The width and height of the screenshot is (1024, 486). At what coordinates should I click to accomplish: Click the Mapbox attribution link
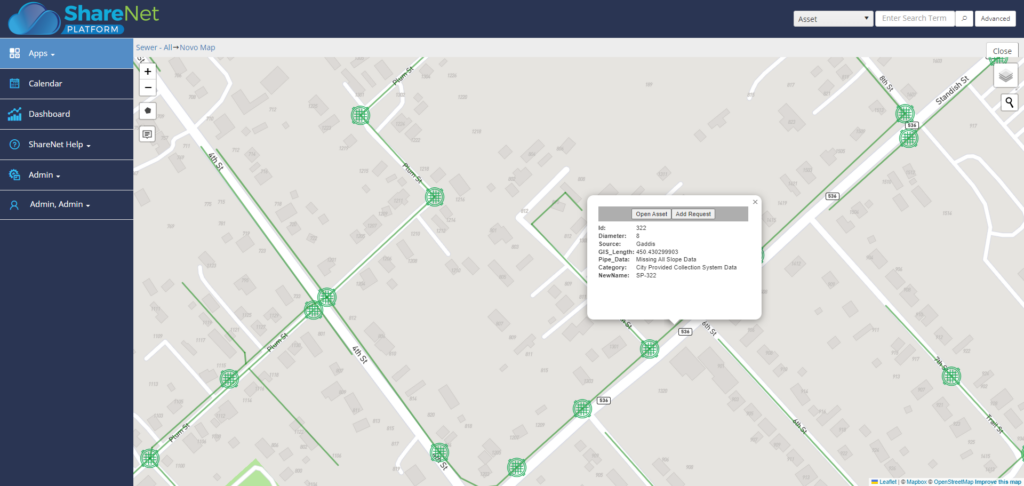[917, 481]
